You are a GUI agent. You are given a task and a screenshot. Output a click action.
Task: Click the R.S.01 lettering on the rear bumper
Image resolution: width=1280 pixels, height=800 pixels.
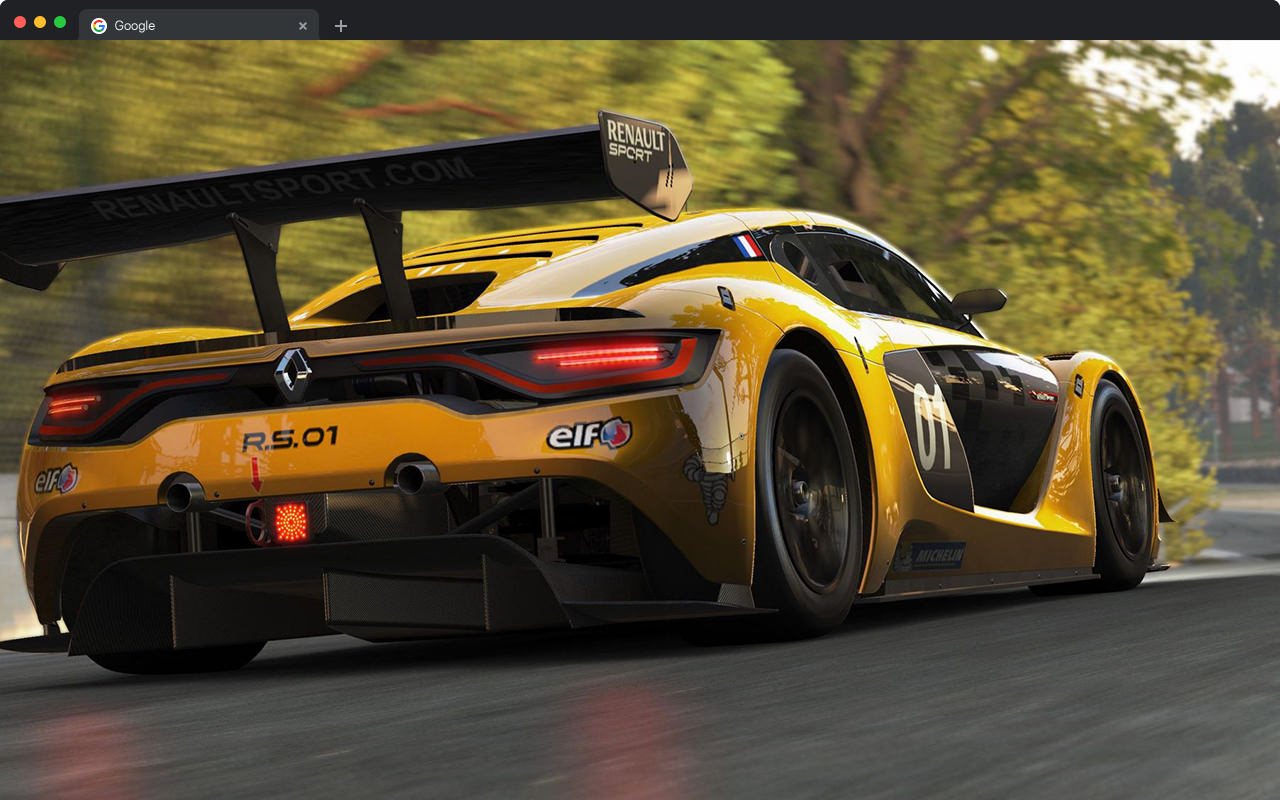pos(289,439)
